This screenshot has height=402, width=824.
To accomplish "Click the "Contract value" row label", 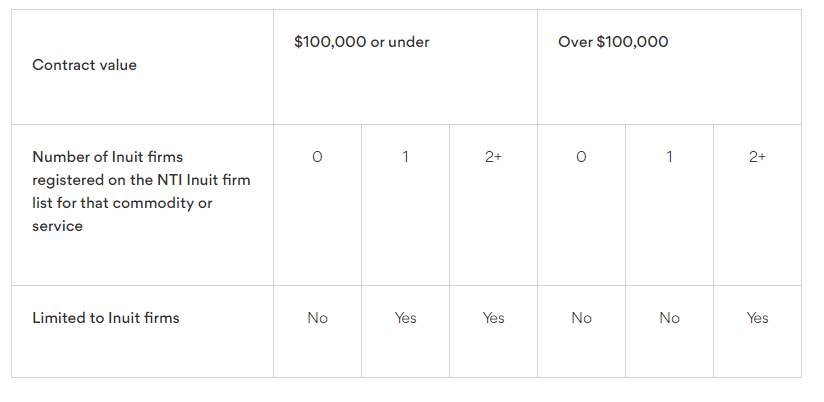I will pos(84,65).
